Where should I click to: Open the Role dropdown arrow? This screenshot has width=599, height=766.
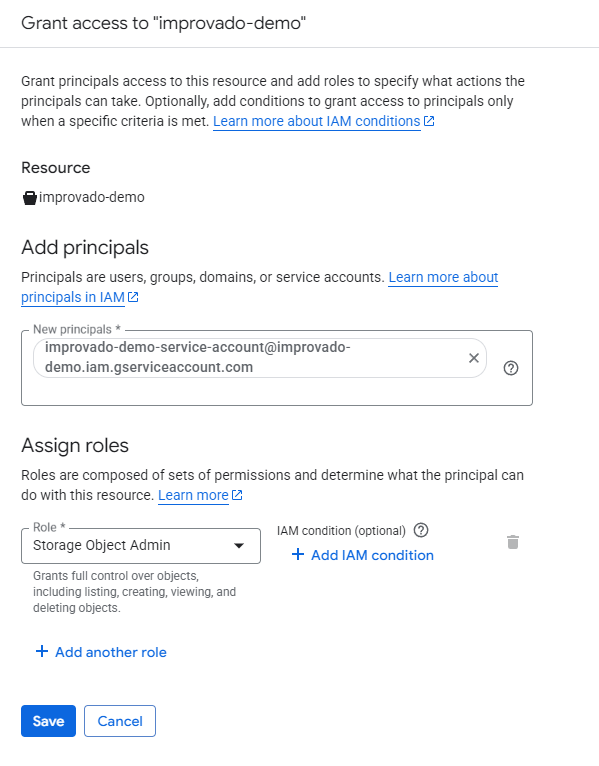point(238,546)
